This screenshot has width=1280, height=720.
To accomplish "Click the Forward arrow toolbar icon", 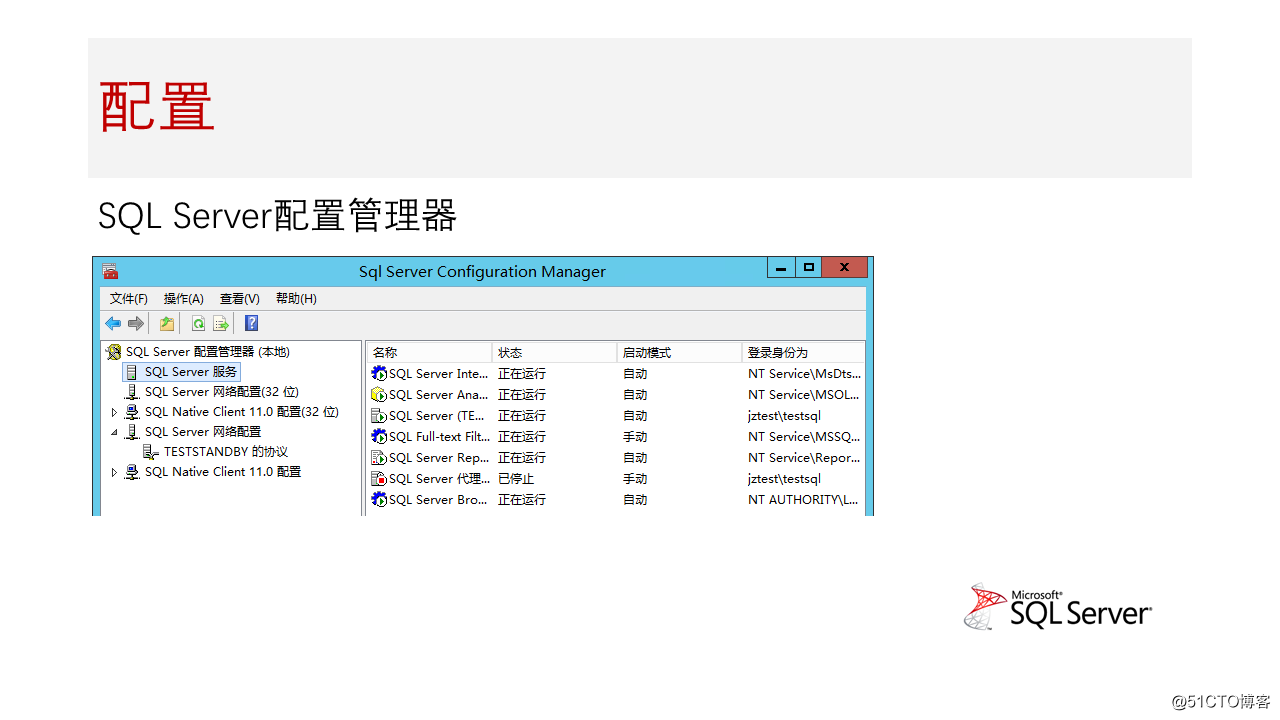I will tap(136, 324).
